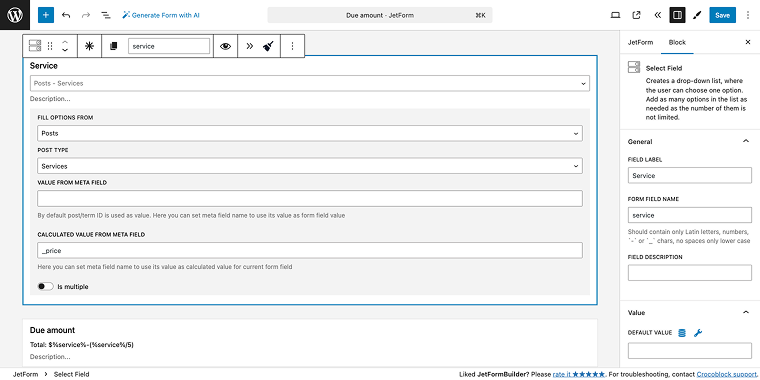Viewport: 760px width, 380px height.
Task: Redo the last undone change
Action: [x=86, y=15]
